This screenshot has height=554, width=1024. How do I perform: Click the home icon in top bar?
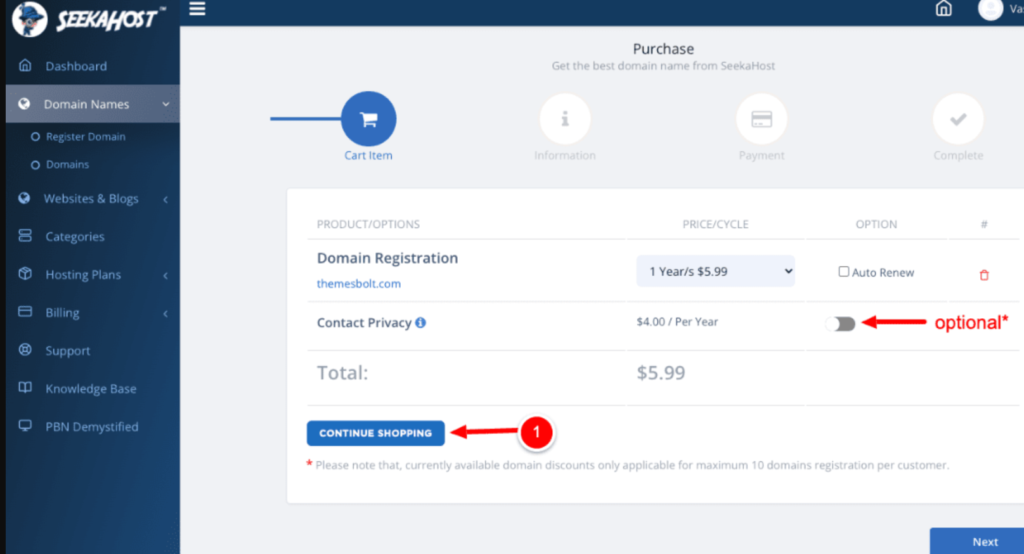943,9
